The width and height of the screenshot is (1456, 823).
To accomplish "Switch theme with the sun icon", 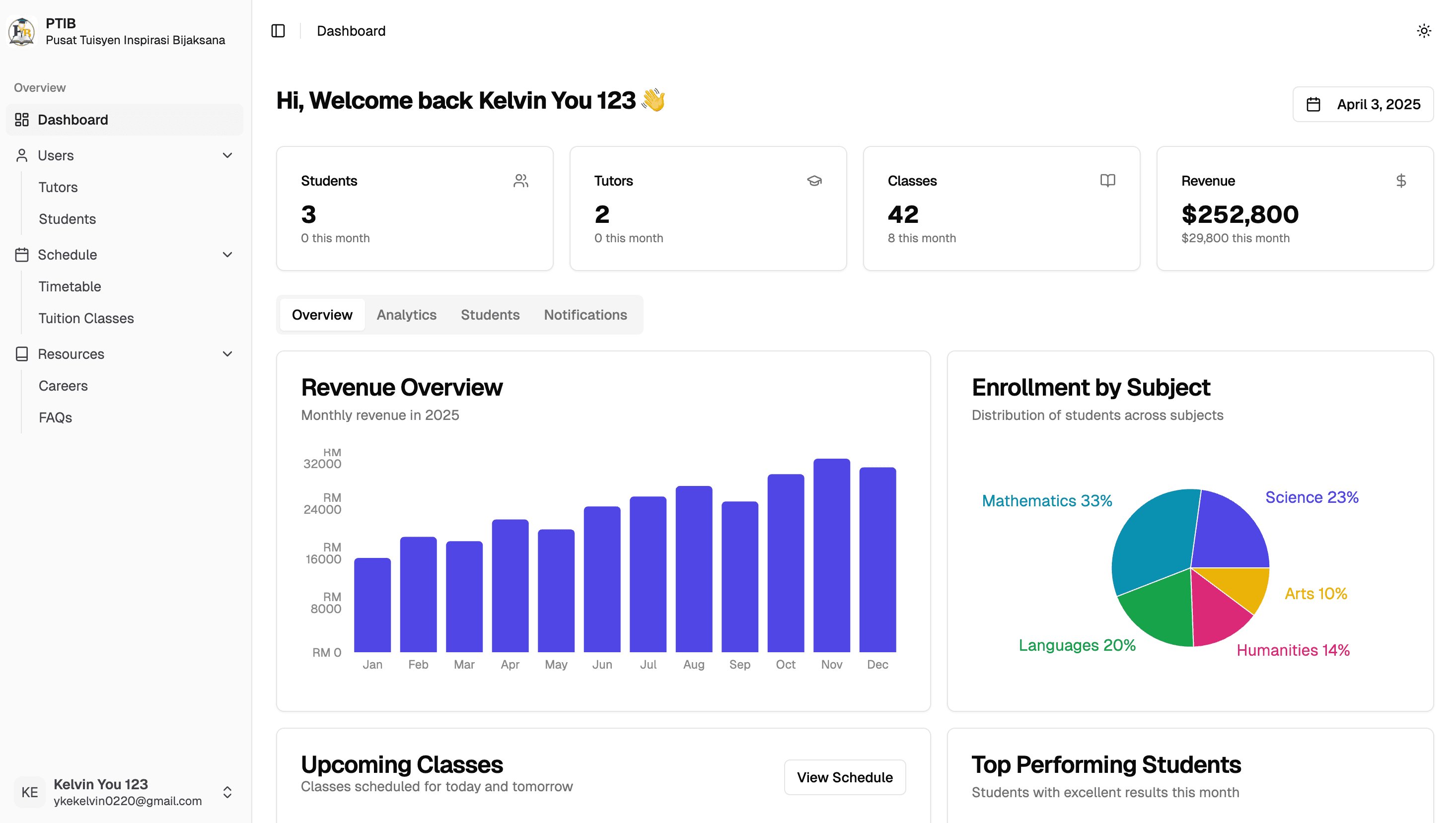I will 1423,31.
